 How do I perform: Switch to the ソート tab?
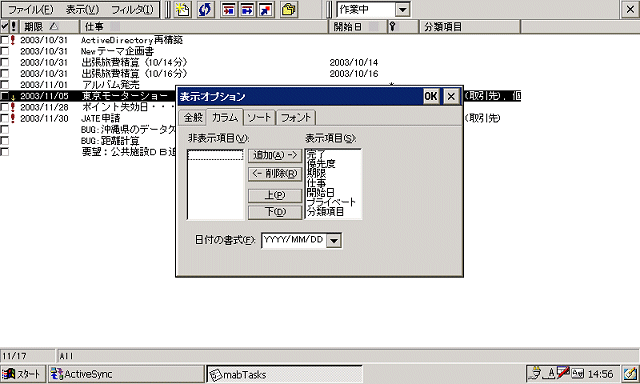click(x=259, y=118)
